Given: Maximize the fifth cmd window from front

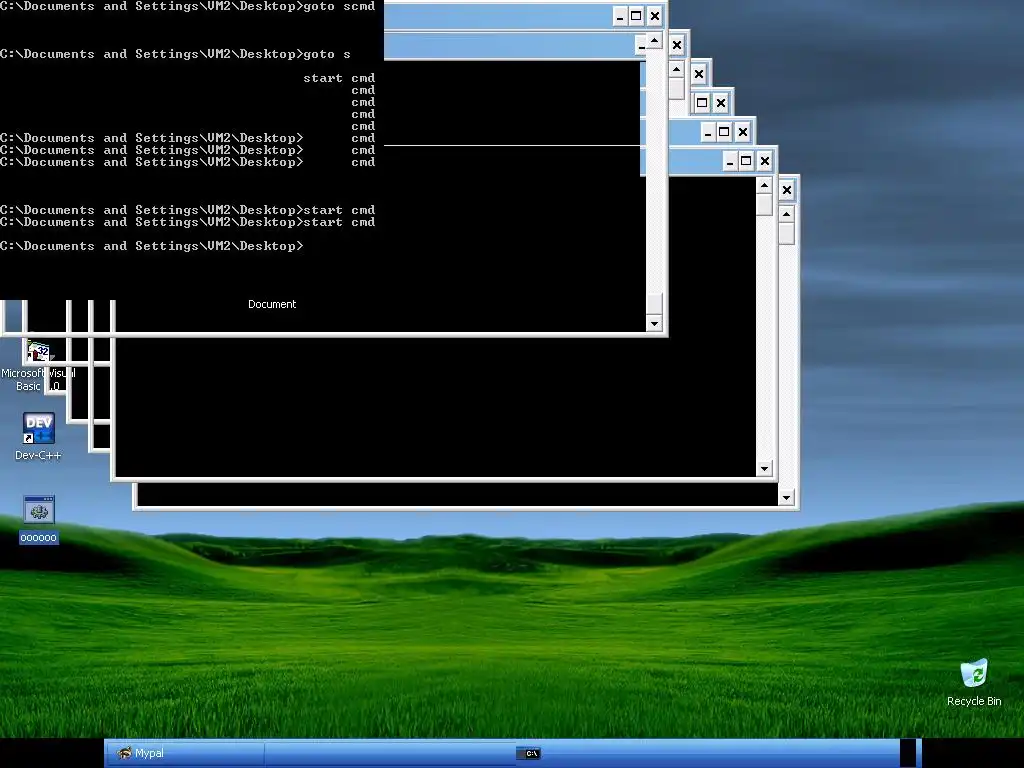Looking at the screenshot, I should 724,132.
